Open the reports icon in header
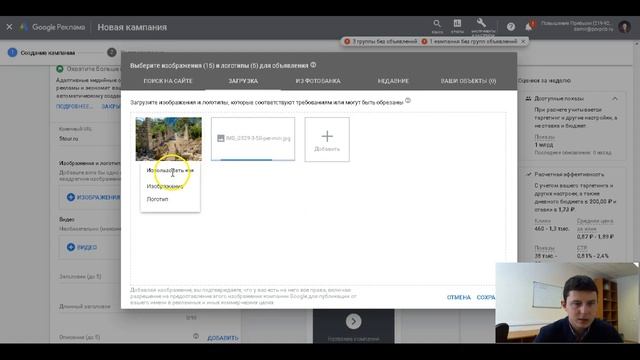This screenshot has height=360, width=640. click(x=457, y=23)
